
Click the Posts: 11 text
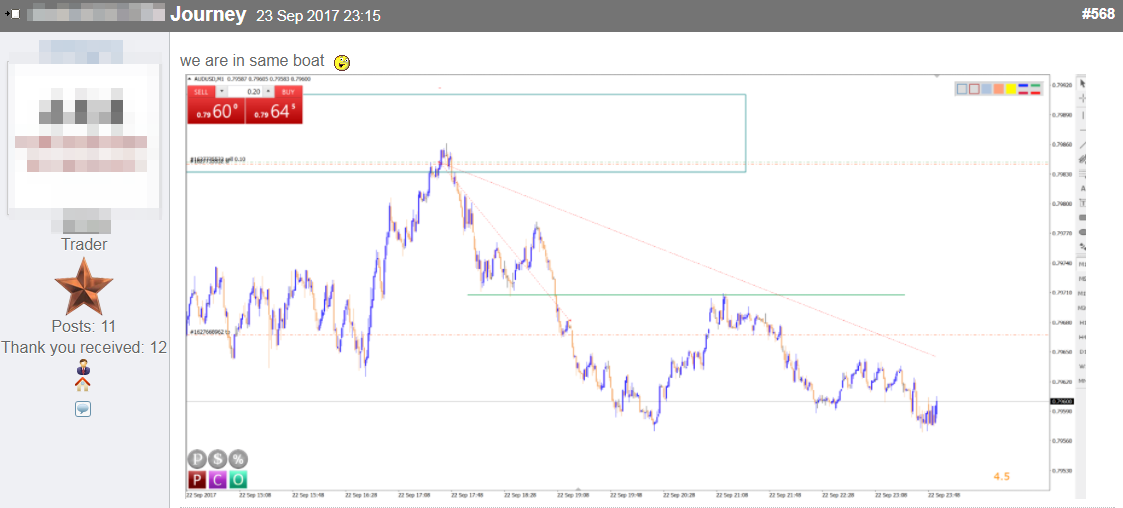point(84,327)
